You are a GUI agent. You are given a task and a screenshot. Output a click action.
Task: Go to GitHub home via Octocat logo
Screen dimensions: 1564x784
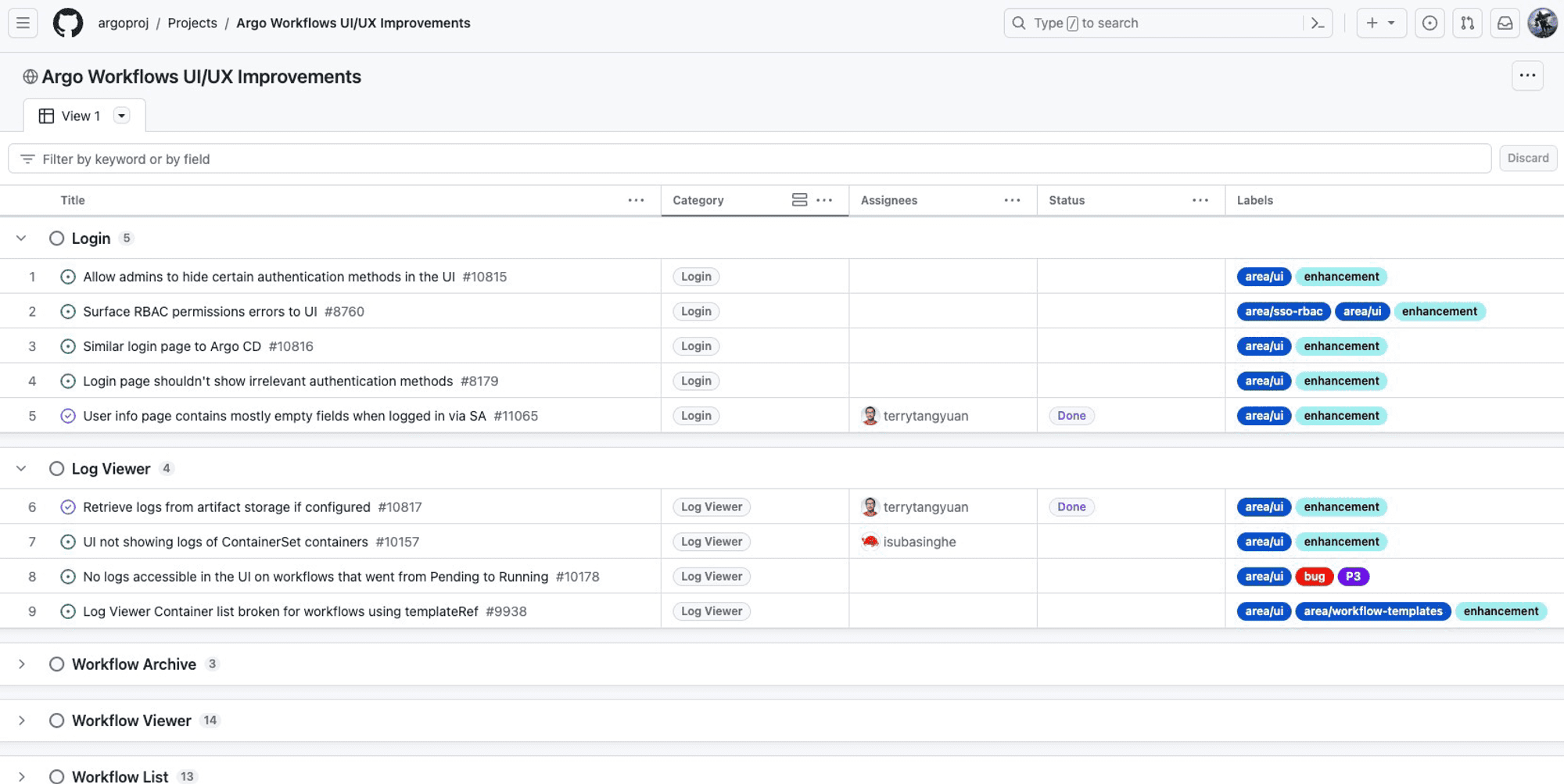[68, 23]
